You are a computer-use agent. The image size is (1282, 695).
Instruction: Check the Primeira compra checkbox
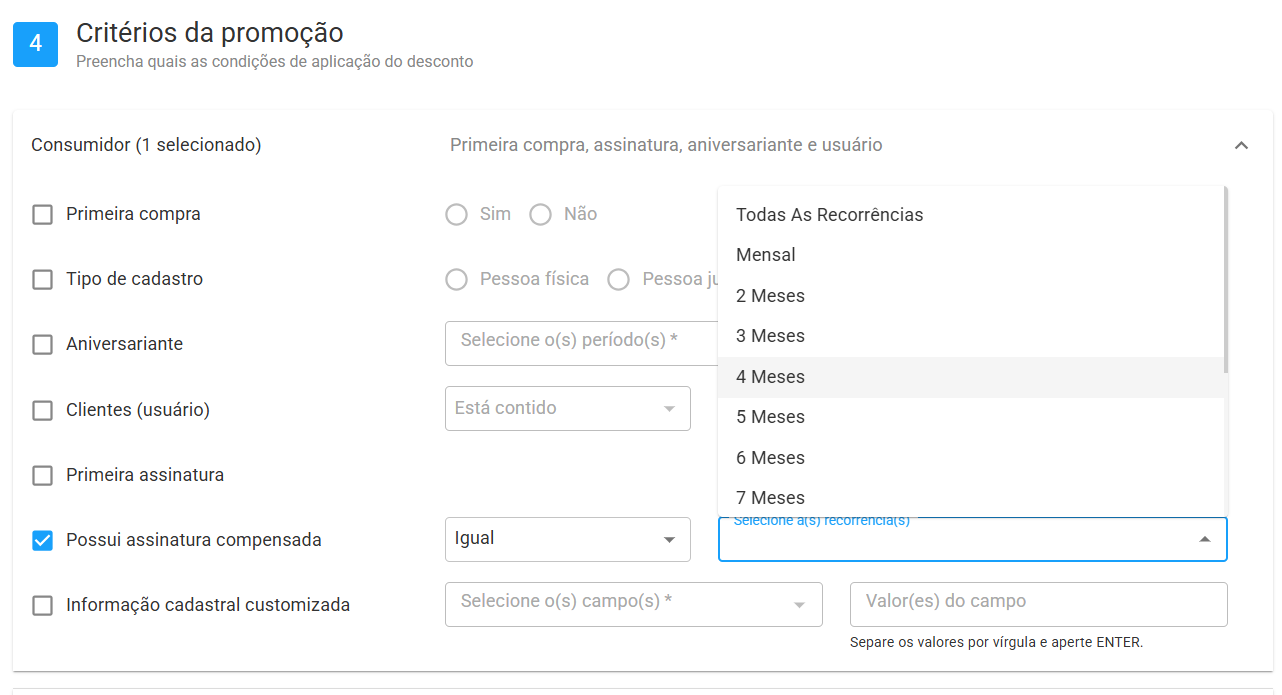tap(42, 215)
